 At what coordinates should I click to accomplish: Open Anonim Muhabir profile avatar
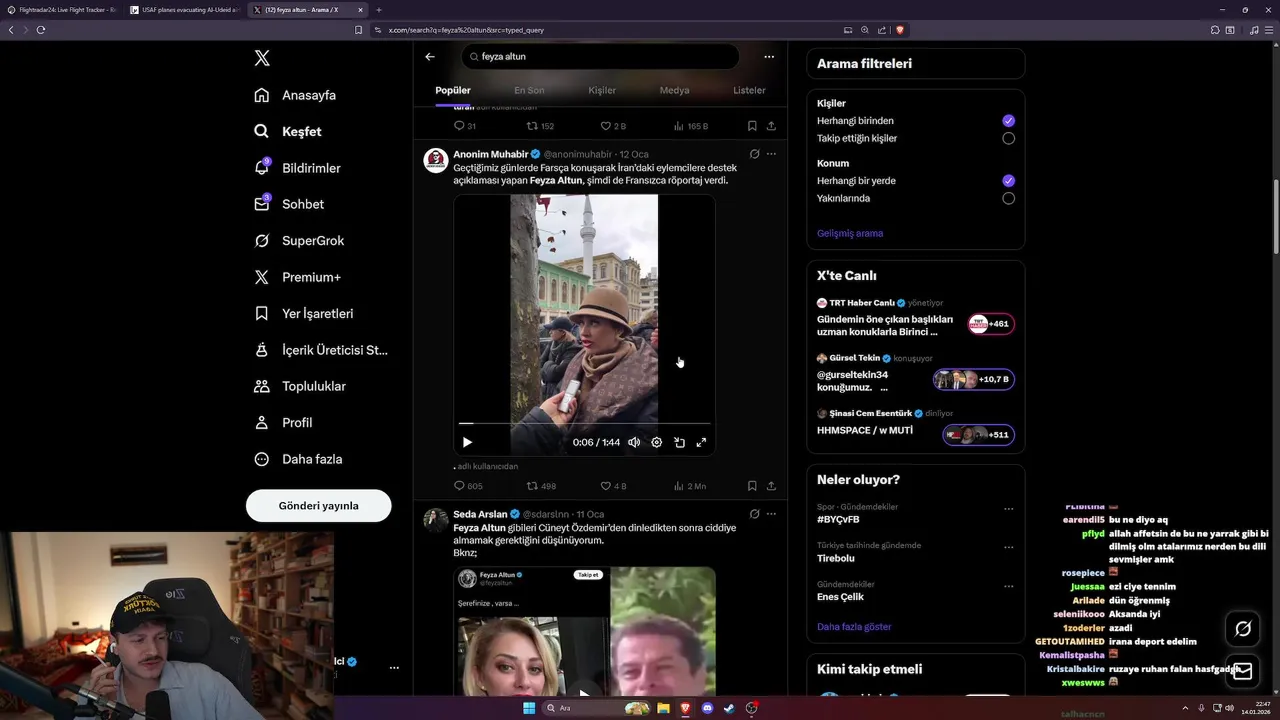tap(436, 160)
